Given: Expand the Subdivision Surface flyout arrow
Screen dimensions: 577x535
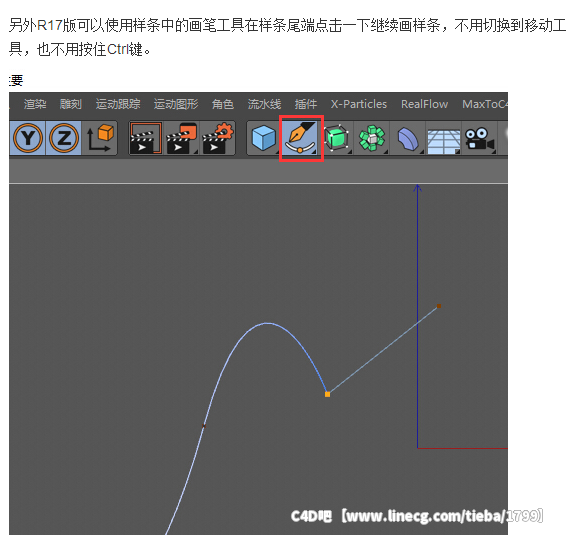Looking at the screenshot, I should coord(350,152).
